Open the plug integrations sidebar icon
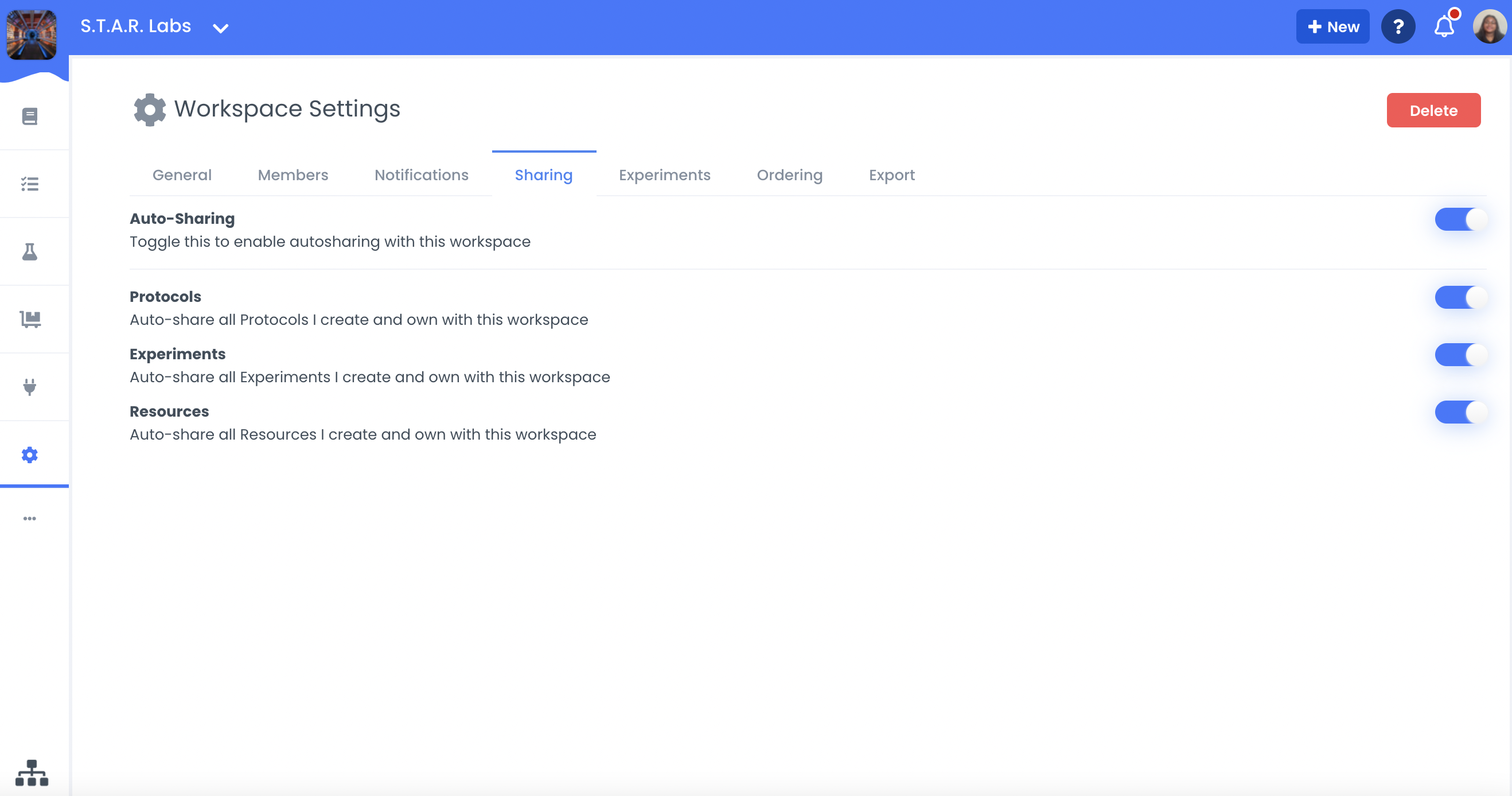 [30, 387]
